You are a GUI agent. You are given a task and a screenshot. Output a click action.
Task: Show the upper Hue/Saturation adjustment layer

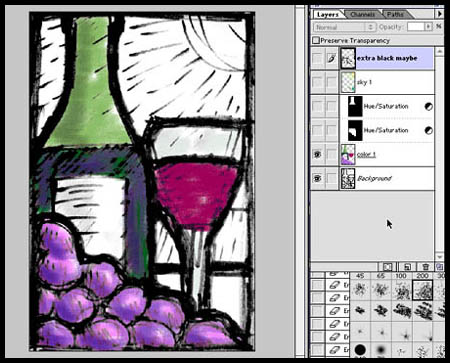[x=317, y=106]
